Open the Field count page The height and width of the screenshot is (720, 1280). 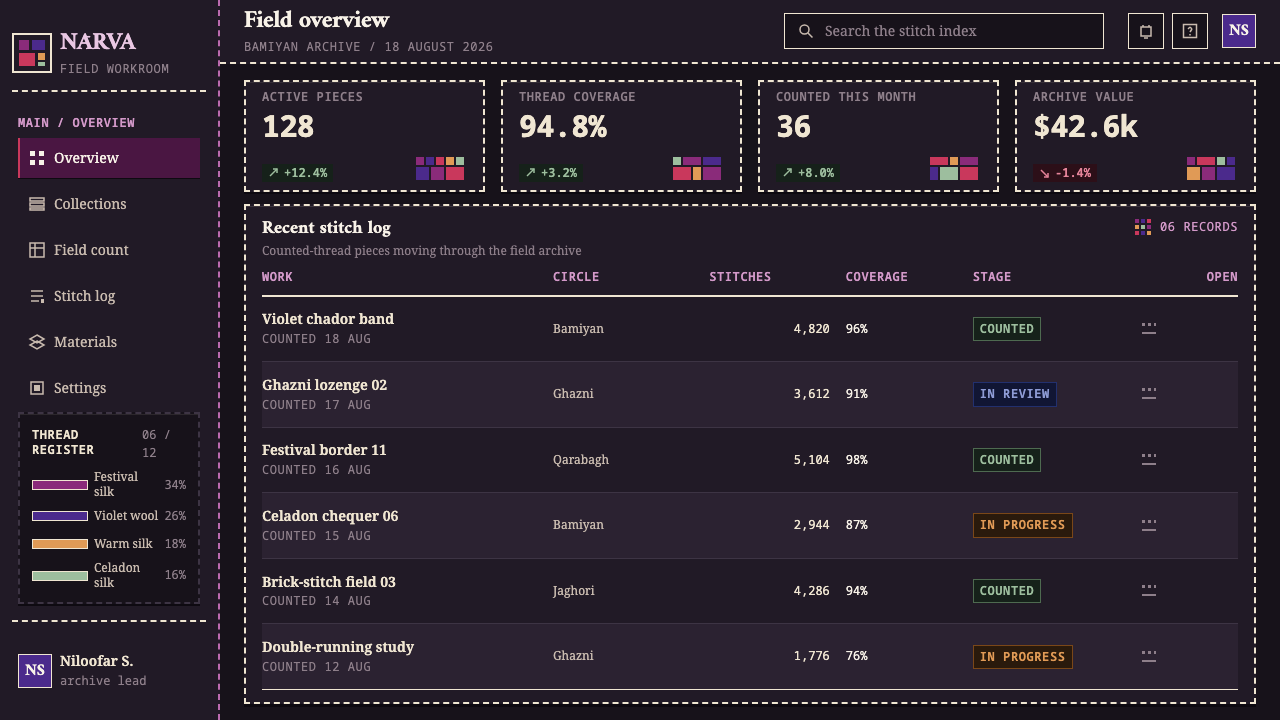[x=109, y=250]
